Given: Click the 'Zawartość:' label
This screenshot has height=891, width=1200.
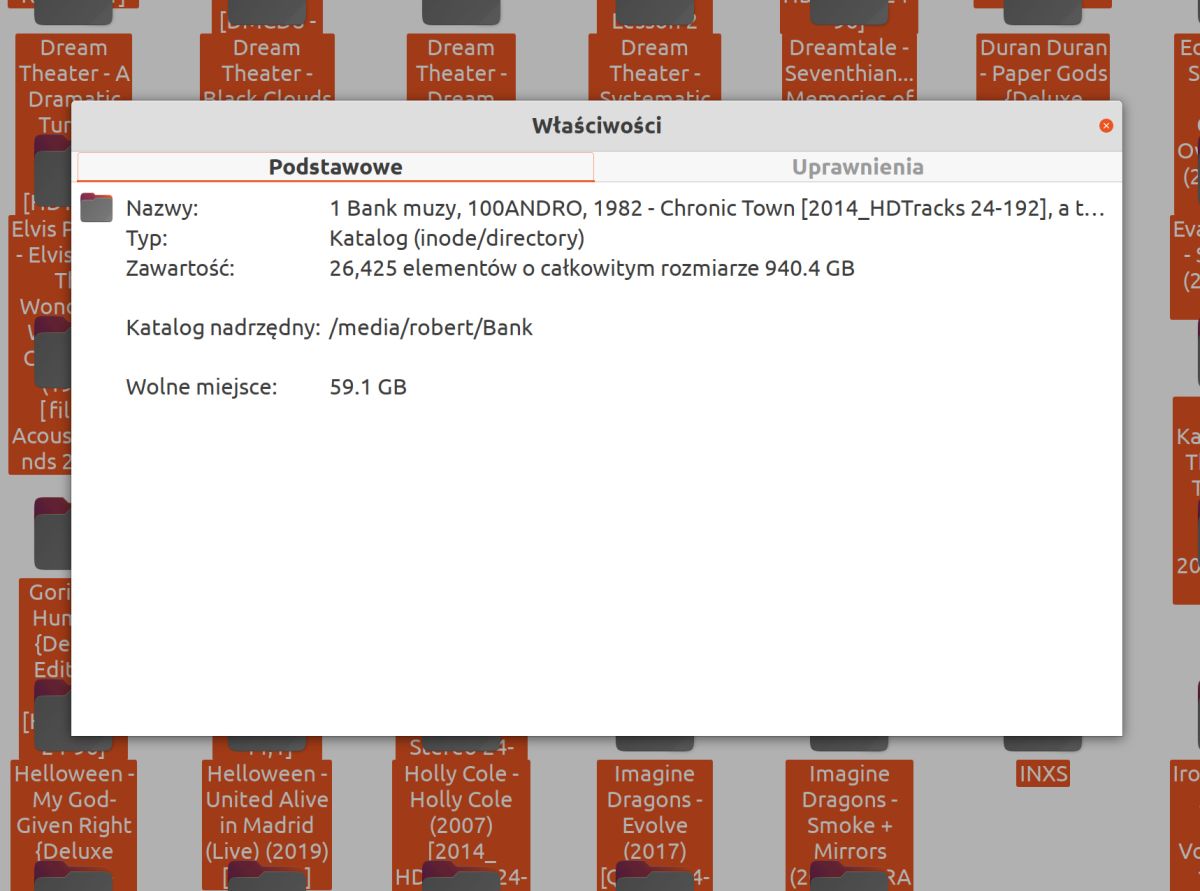Looking at the screenshot, I should (180, 268).
